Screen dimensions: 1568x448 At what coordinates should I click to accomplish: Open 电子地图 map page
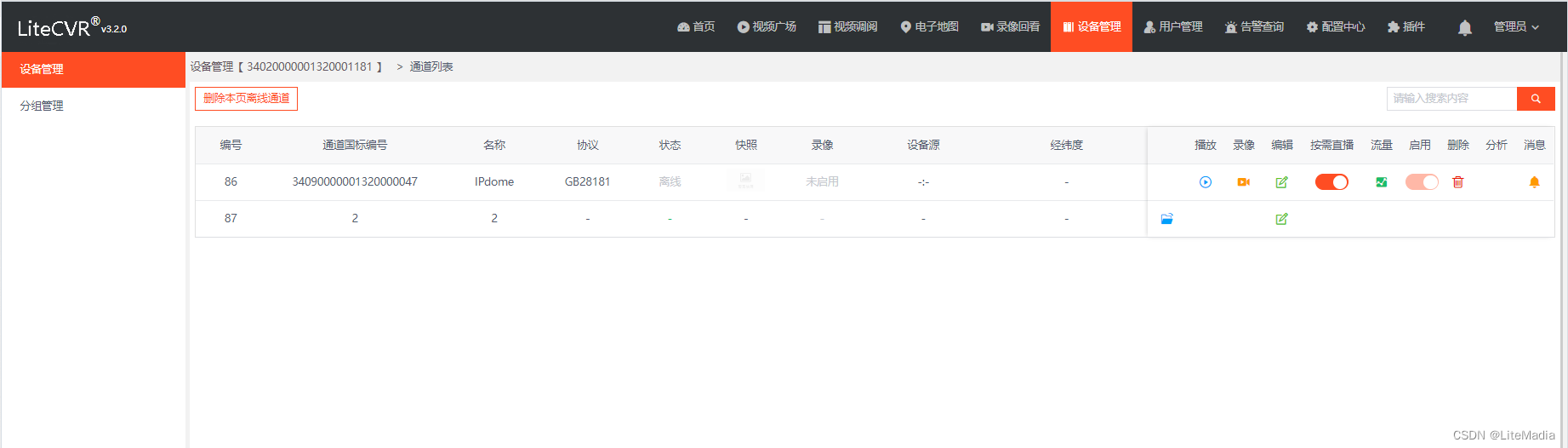coord(929,27)
